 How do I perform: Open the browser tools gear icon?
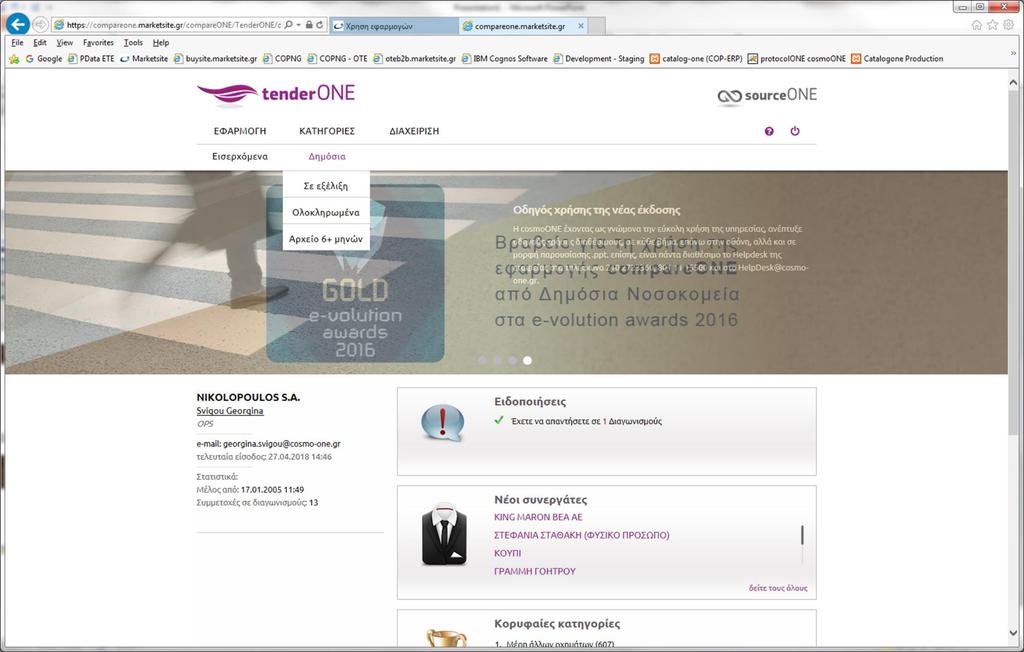[x=1009, y=25]
